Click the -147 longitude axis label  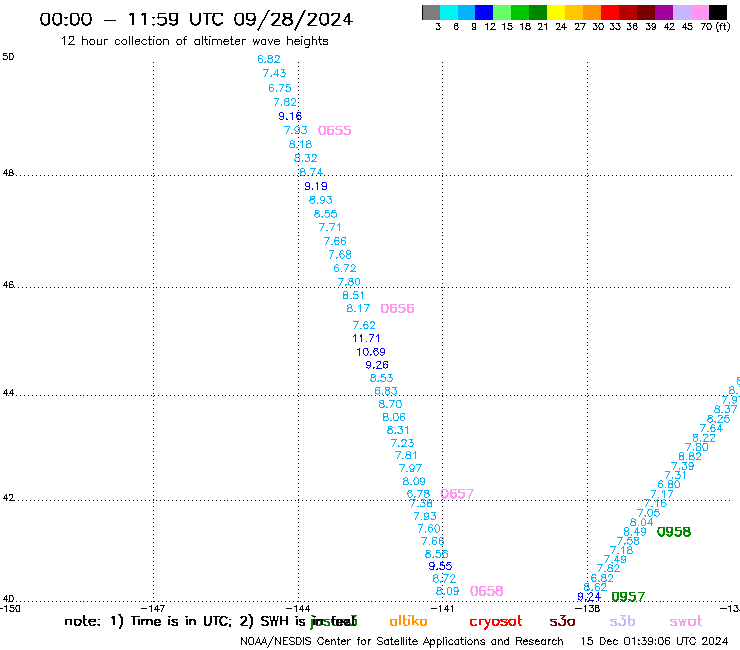tap(153, 609)
